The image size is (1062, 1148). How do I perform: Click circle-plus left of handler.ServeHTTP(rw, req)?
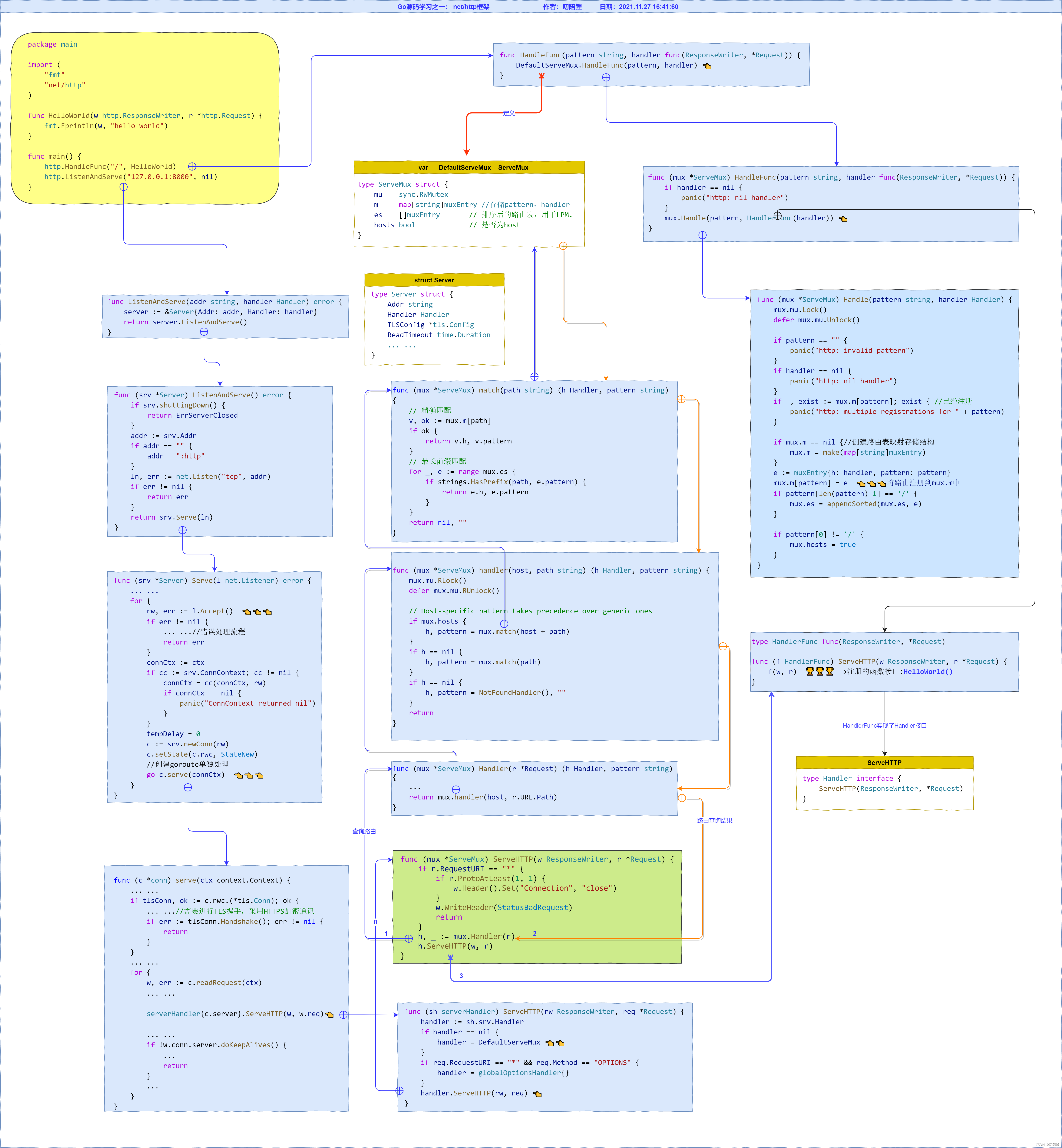[399, 1090]
